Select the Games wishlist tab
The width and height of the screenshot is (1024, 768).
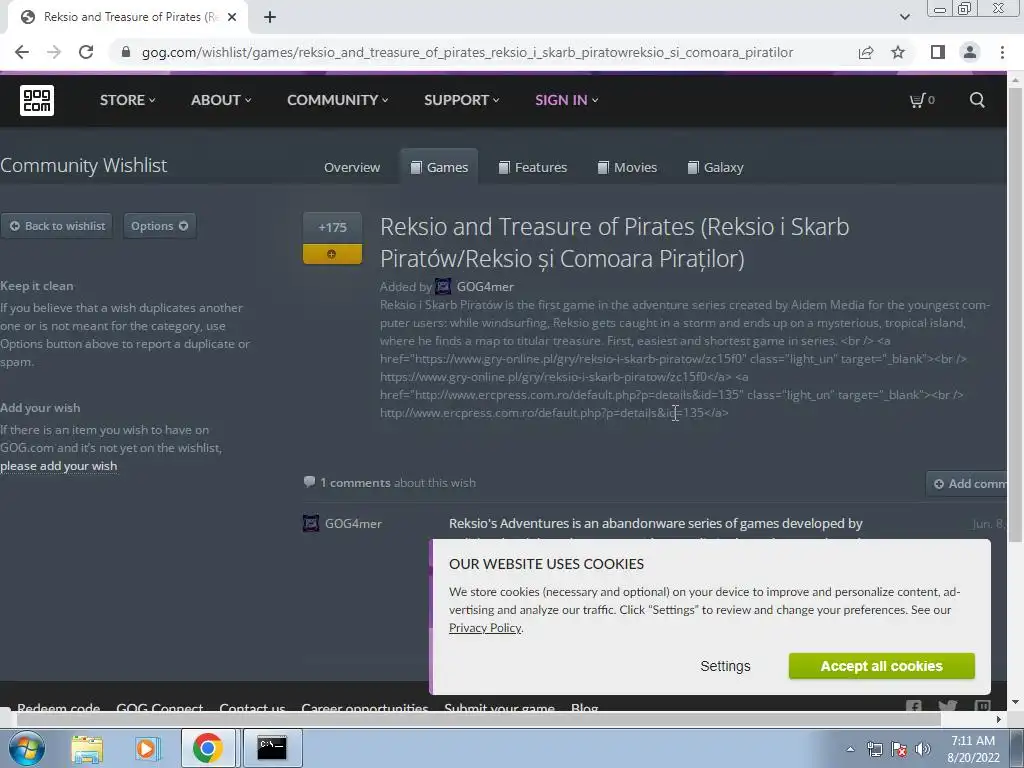click(x=439, y=167)
